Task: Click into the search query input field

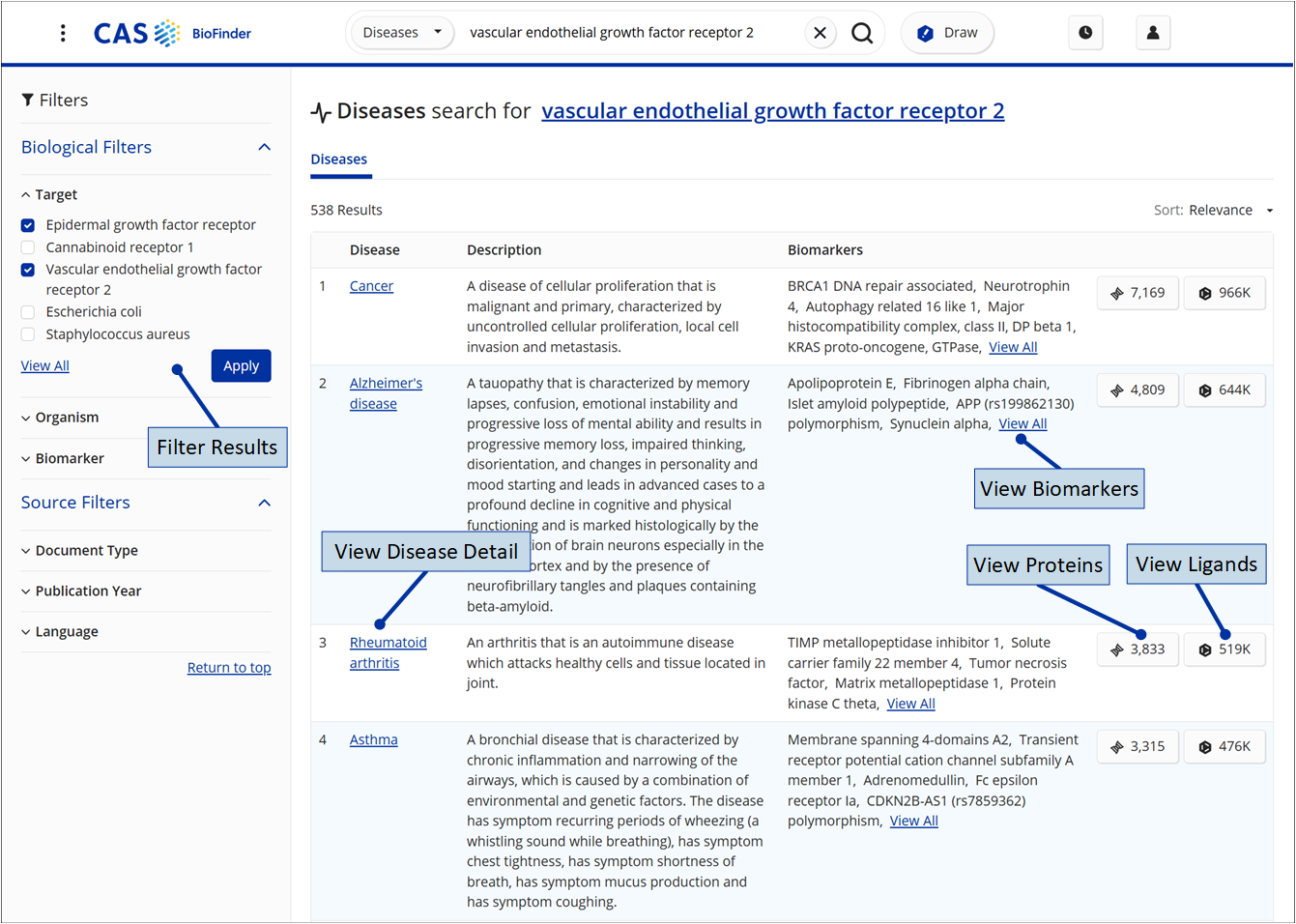Action: coord(628,33)
